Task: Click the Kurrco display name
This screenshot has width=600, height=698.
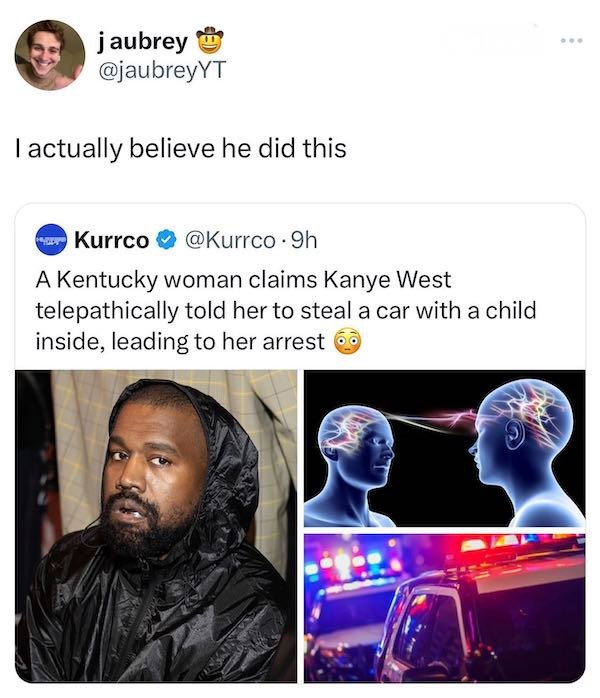Action: click(111, 240)
